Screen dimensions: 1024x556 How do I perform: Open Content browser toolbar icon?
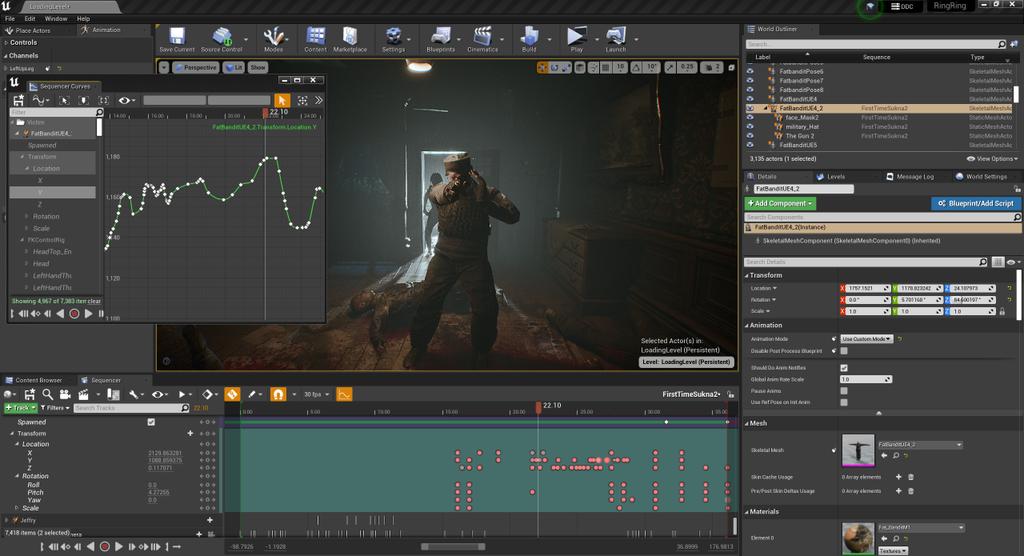pyautogui.click(x=315, y=39)
